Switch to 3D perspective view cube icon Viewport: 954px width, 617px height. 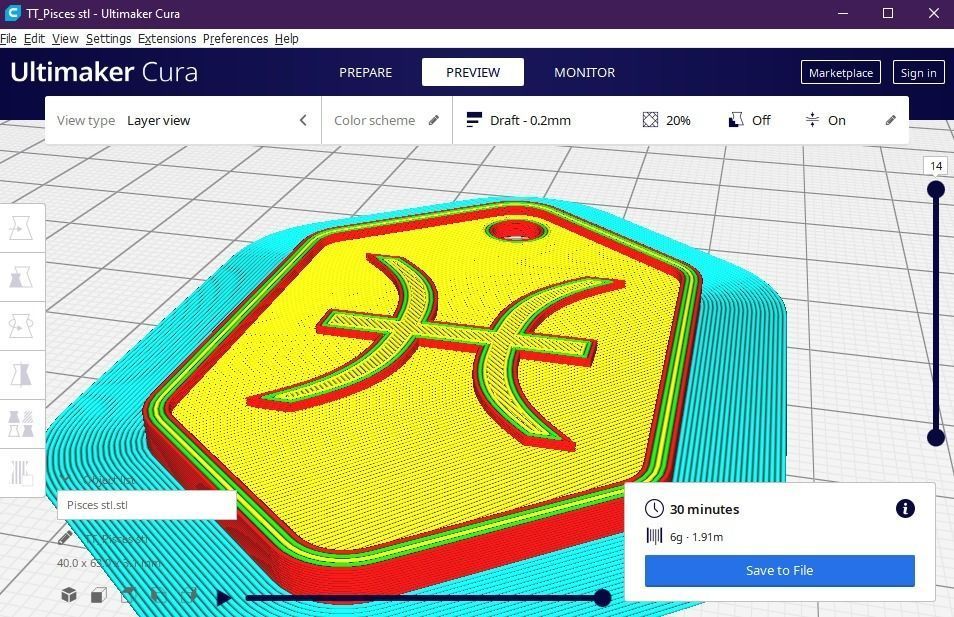click(69, 594)
